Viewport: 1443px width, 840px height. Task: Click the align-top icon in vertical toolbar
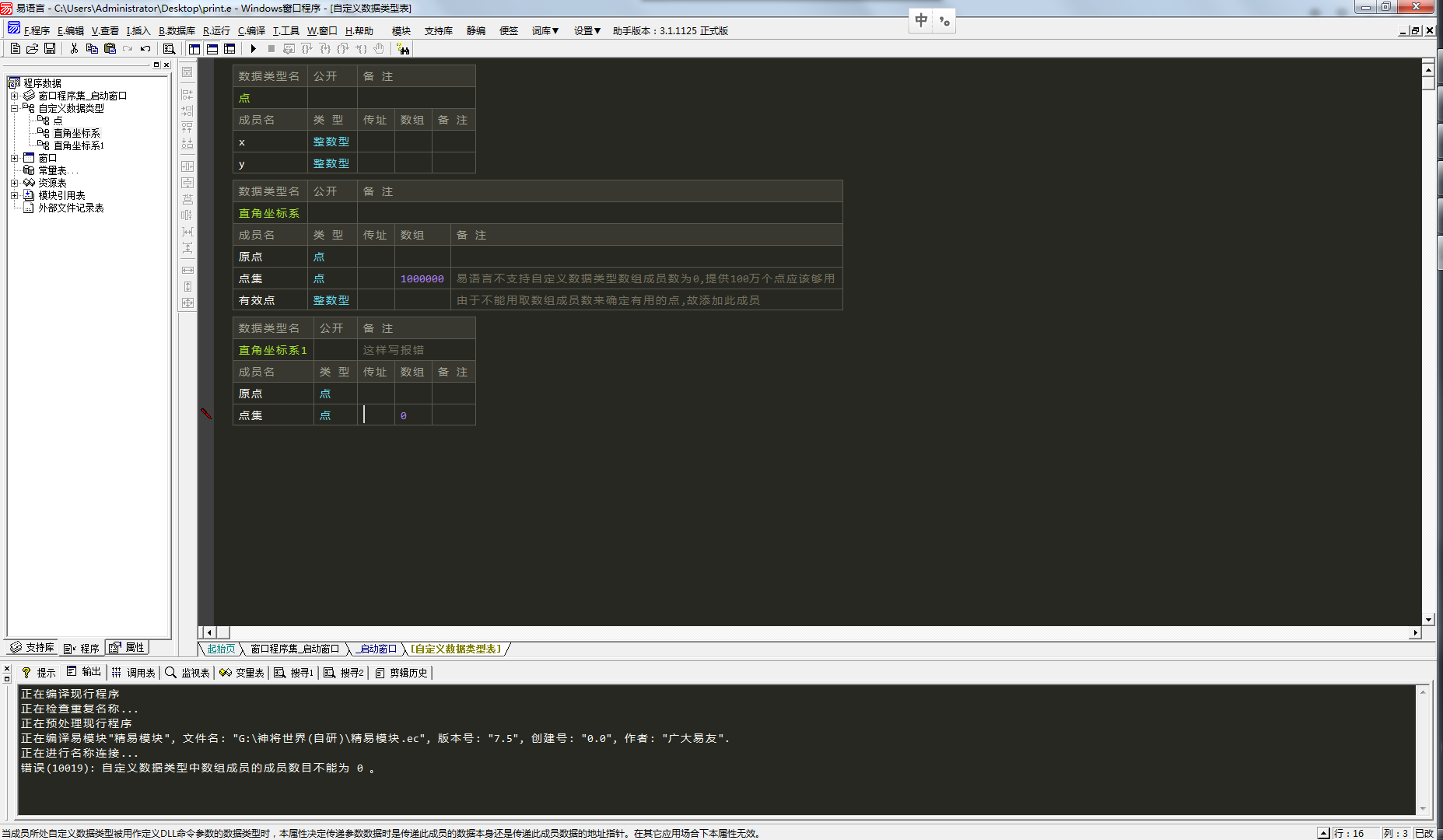187,127
